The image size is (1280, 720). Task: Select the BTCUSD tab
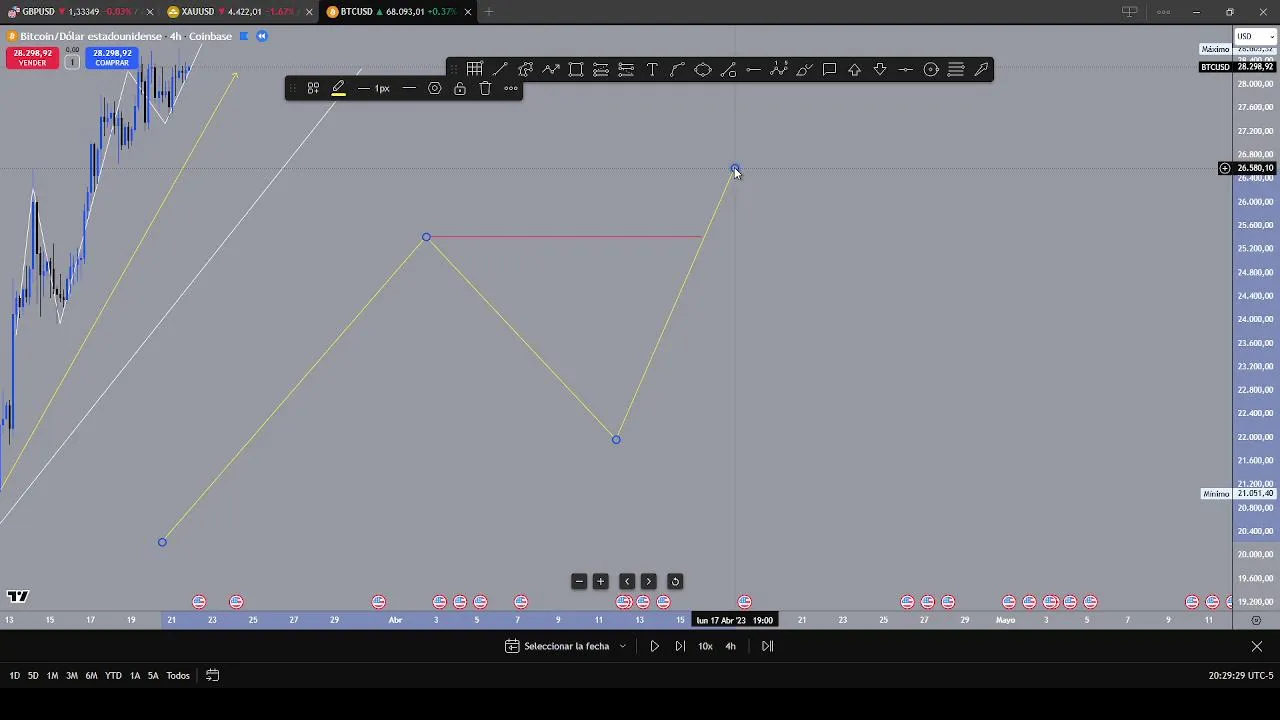coord(397,12)
